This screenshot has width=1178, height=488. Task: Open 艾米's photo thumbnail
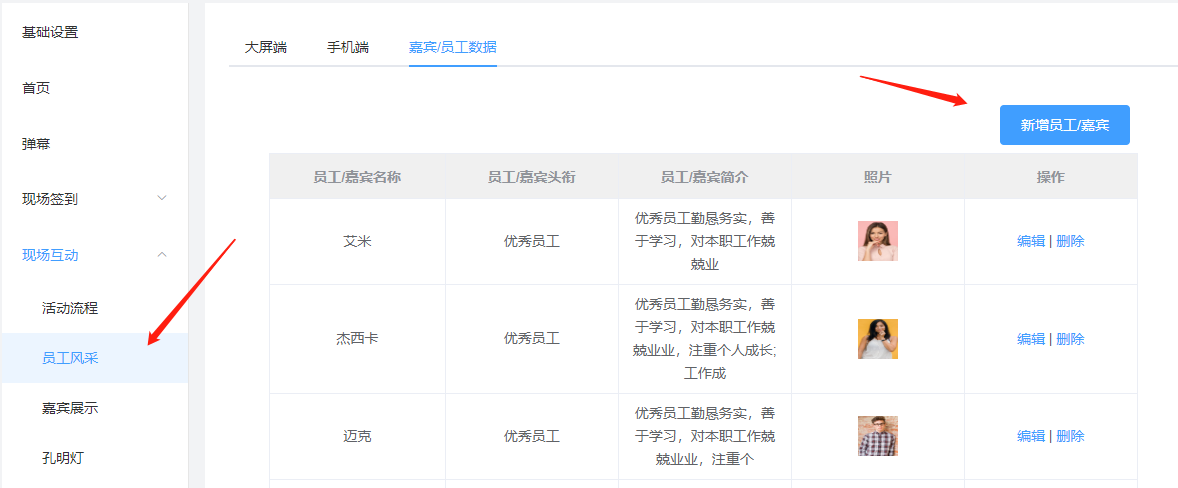pyautogui.click(x=877, y=241)
